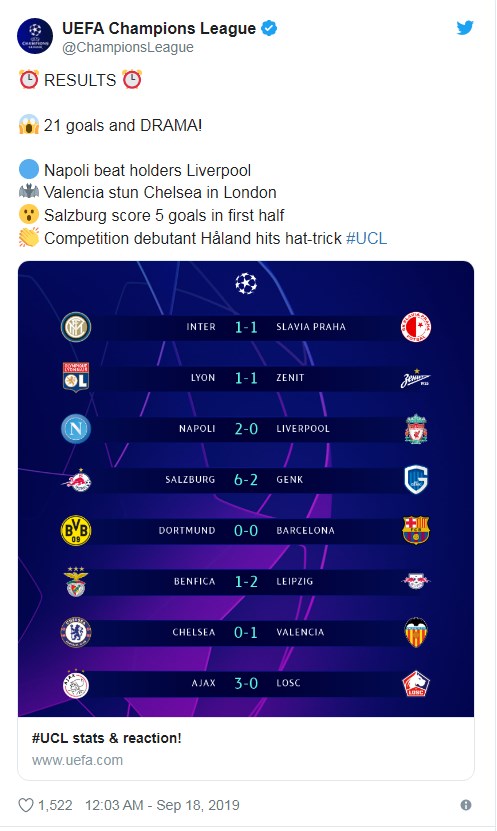Click the Valencia bat crest
This screenshot has width=497, height=831.
coord(416,632)
